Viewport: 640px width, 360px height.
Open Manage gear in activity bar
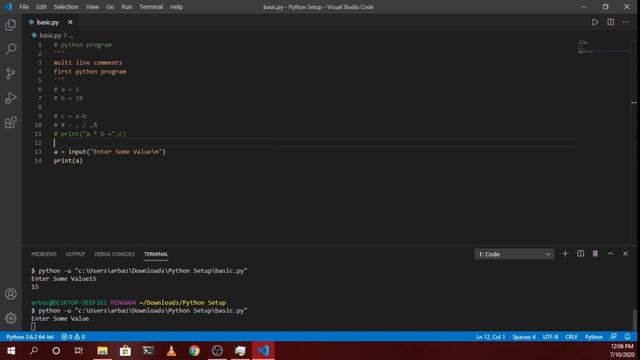(11, 318)
